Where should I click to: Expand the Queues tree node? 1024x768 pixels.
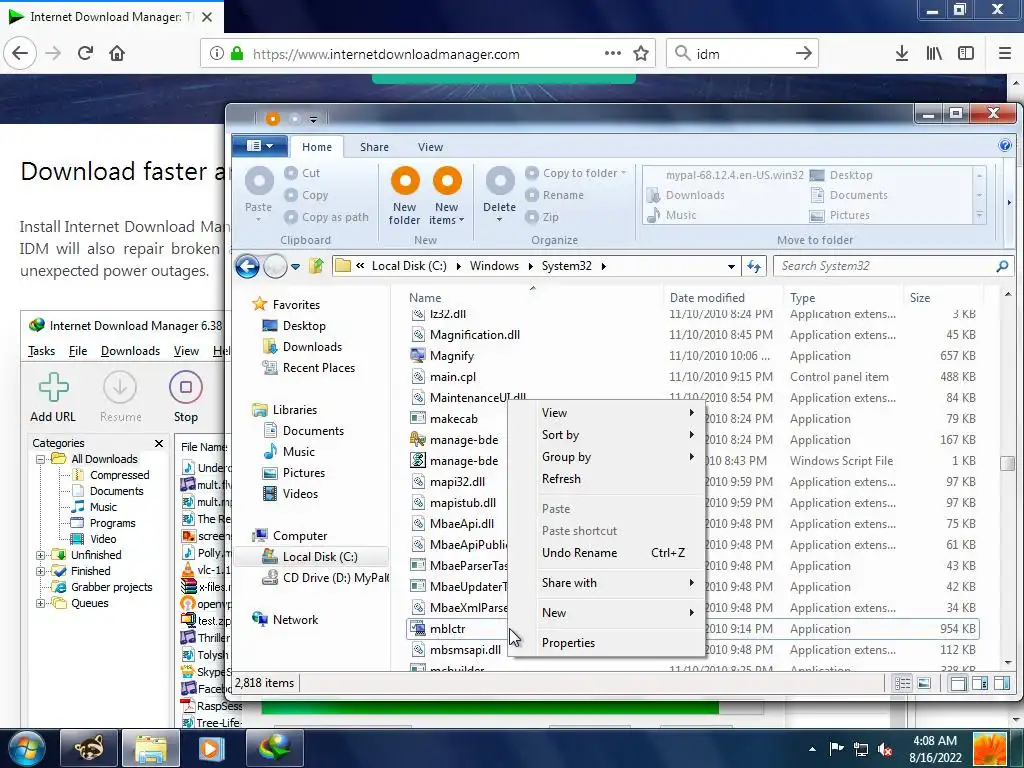[40, 603]
